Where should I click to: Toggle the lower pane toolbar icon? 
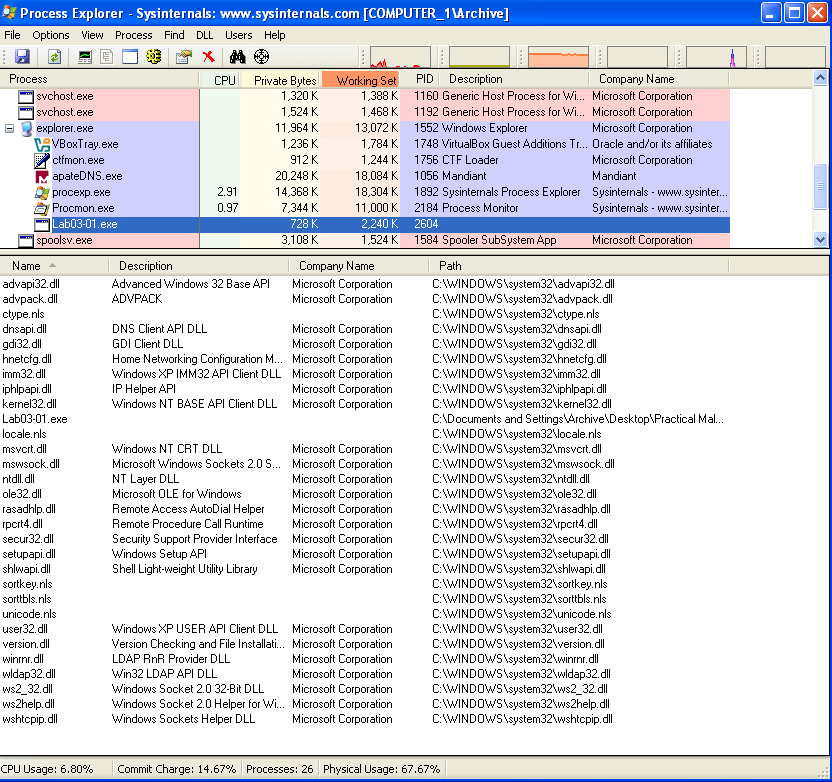(130, 57)
